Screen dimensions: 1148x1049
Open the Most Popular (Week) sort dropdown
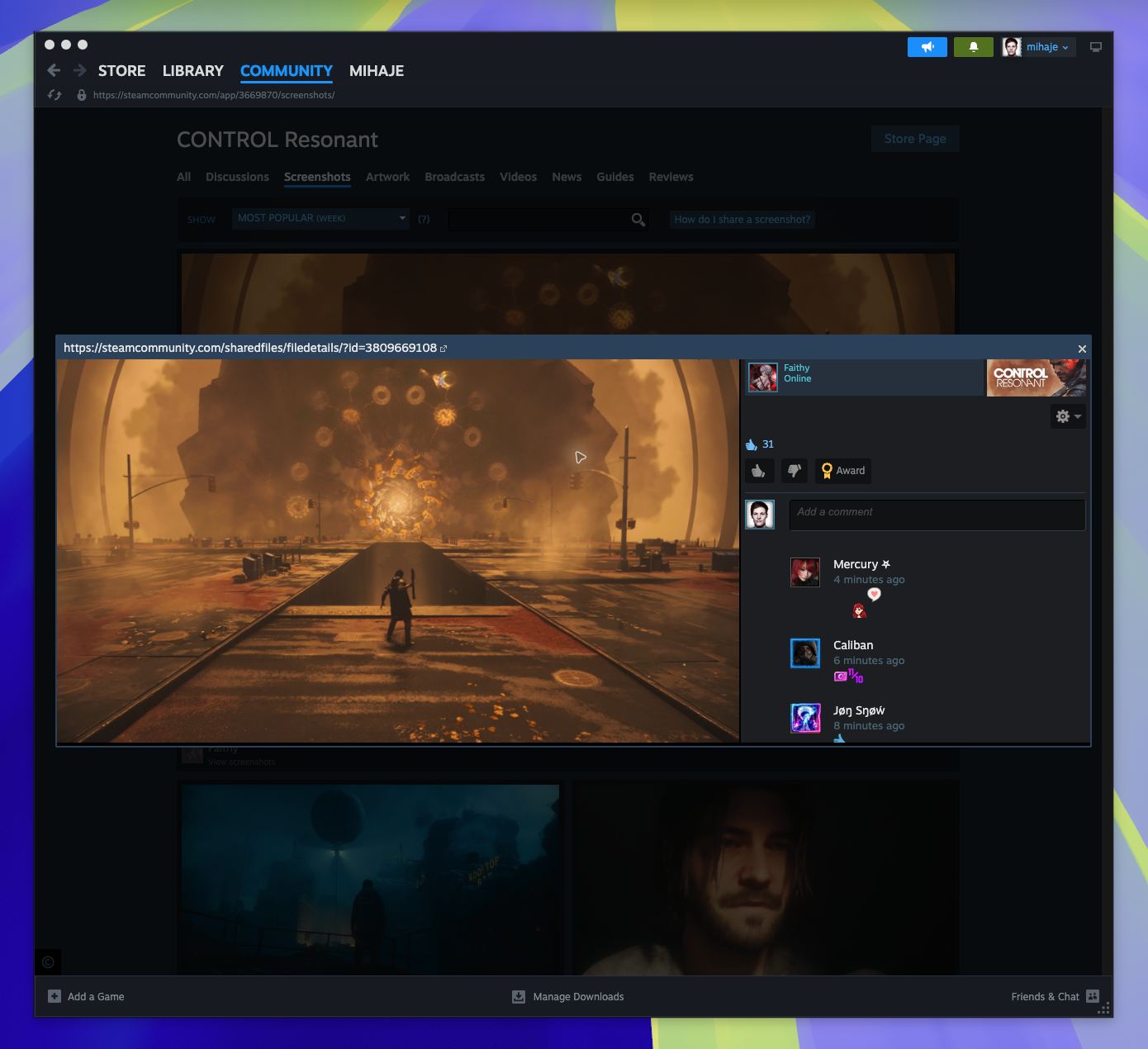320,218
